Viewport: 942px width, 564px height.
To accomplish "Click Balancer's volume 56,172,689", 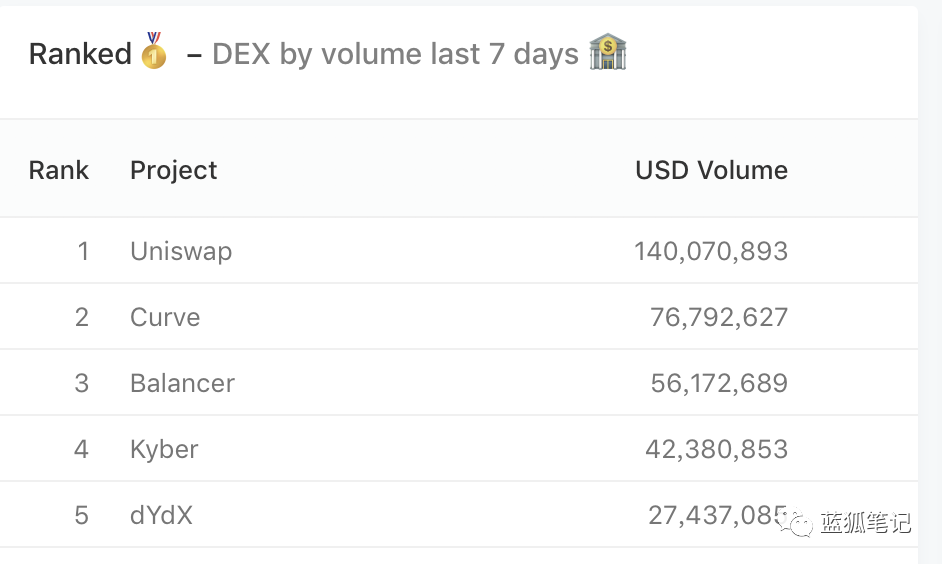I will [719, 383].
